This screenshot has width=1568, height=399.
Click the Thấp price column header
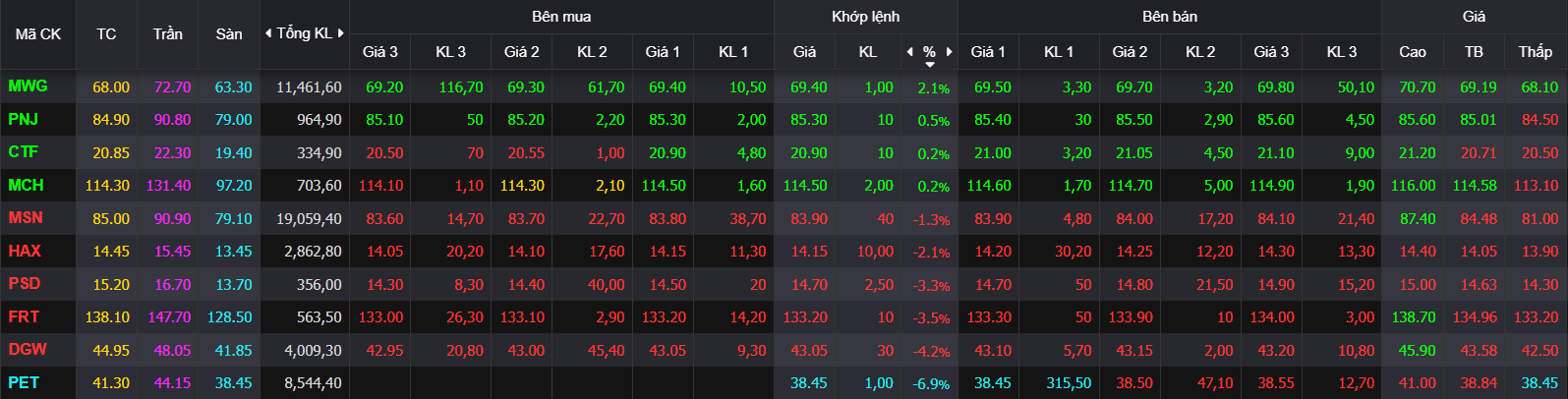pyautogui.click(x=1535, y=51)
